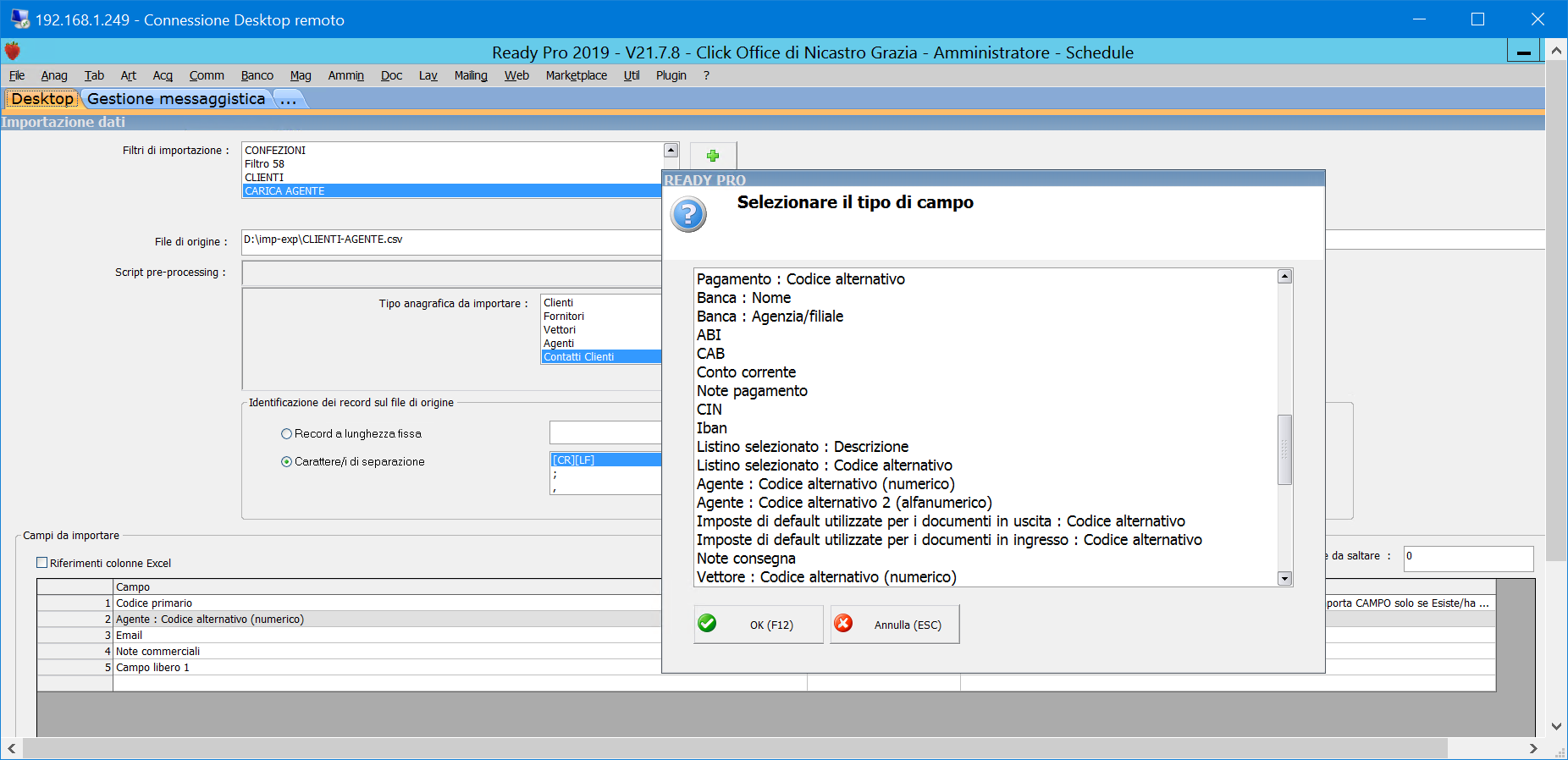This screenshot has width=1568, height=760.
Task: Click the green plus add filter button
Action: [713, 156]
